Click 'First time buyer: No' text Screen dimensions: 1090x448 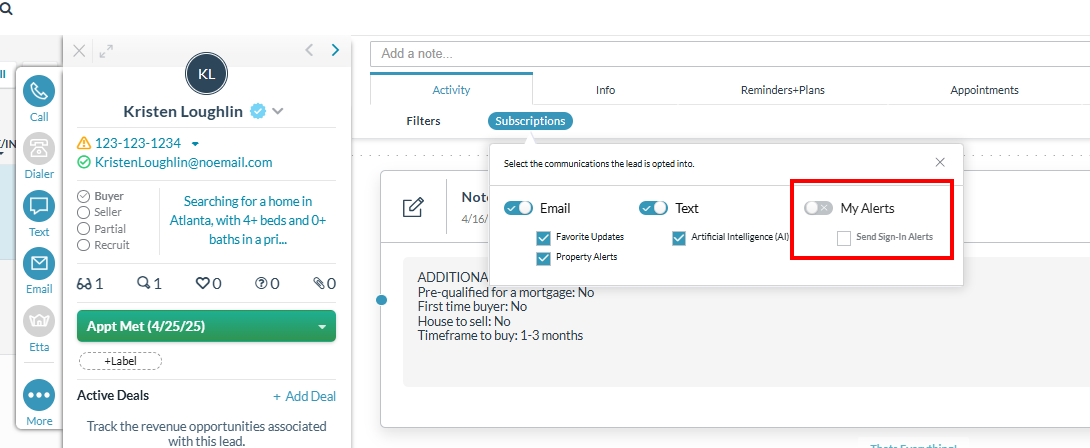pos(473,306)
